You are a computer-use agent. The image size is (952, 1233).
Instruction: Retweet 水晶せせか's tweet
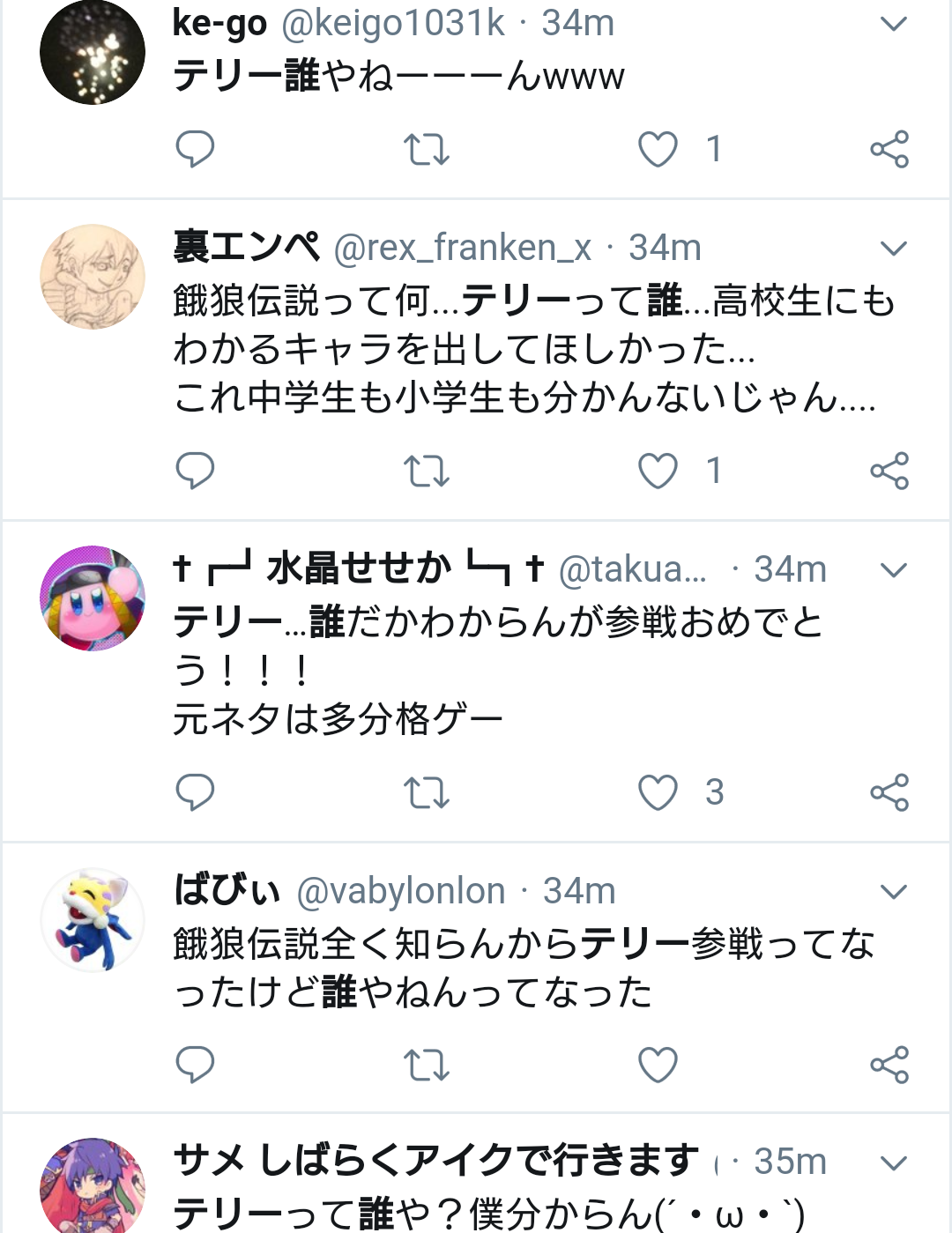coord(427,793)
